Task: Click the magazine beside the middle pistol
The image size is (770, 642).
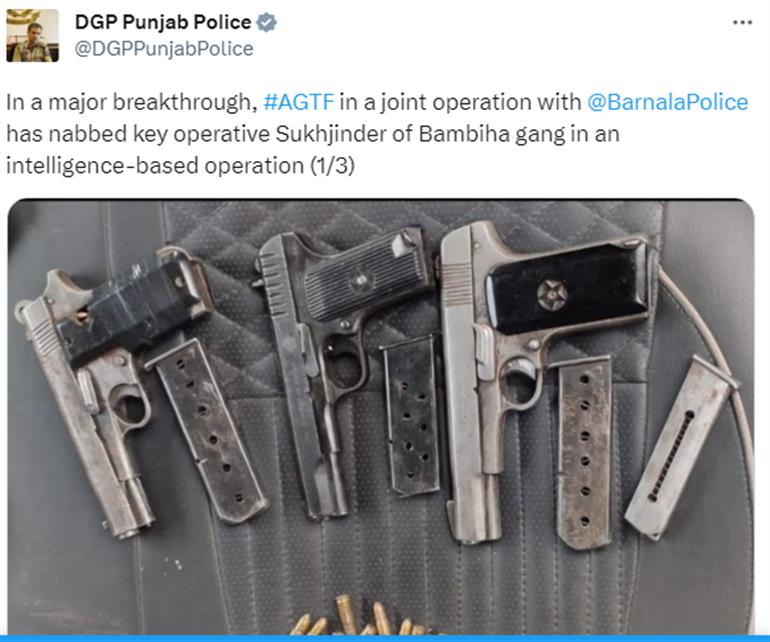Action: pyautogui.click(x=411, y=415)
